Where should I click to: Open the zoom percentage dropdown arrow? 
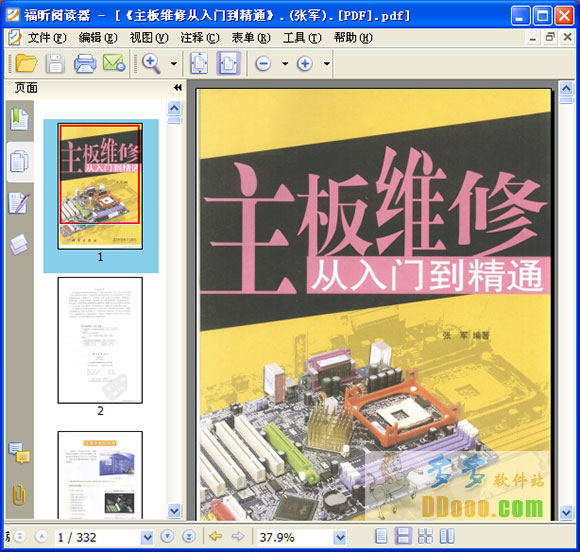[340, 537]
